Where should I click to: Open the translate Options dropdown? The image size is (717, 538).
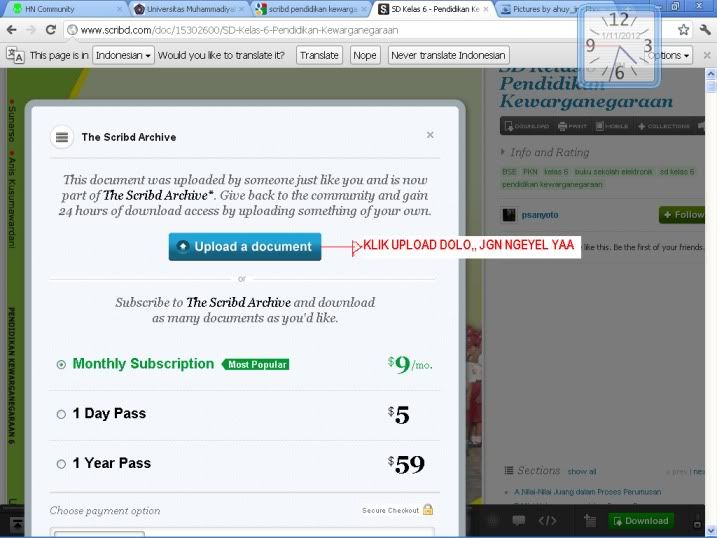click(669, 55)
